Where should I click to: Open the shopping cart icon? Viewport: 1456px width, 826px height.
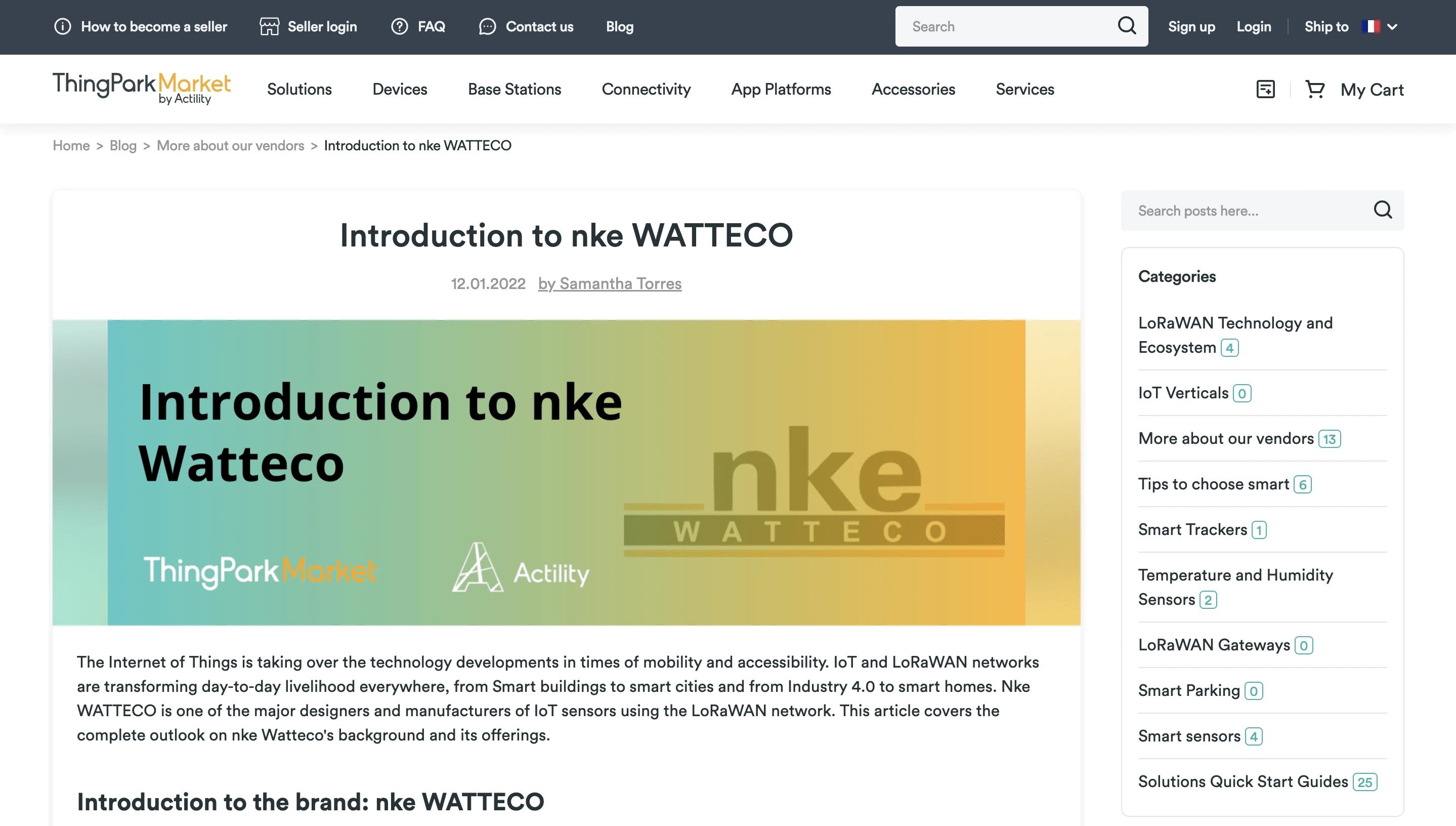[x=1315, y=89]
